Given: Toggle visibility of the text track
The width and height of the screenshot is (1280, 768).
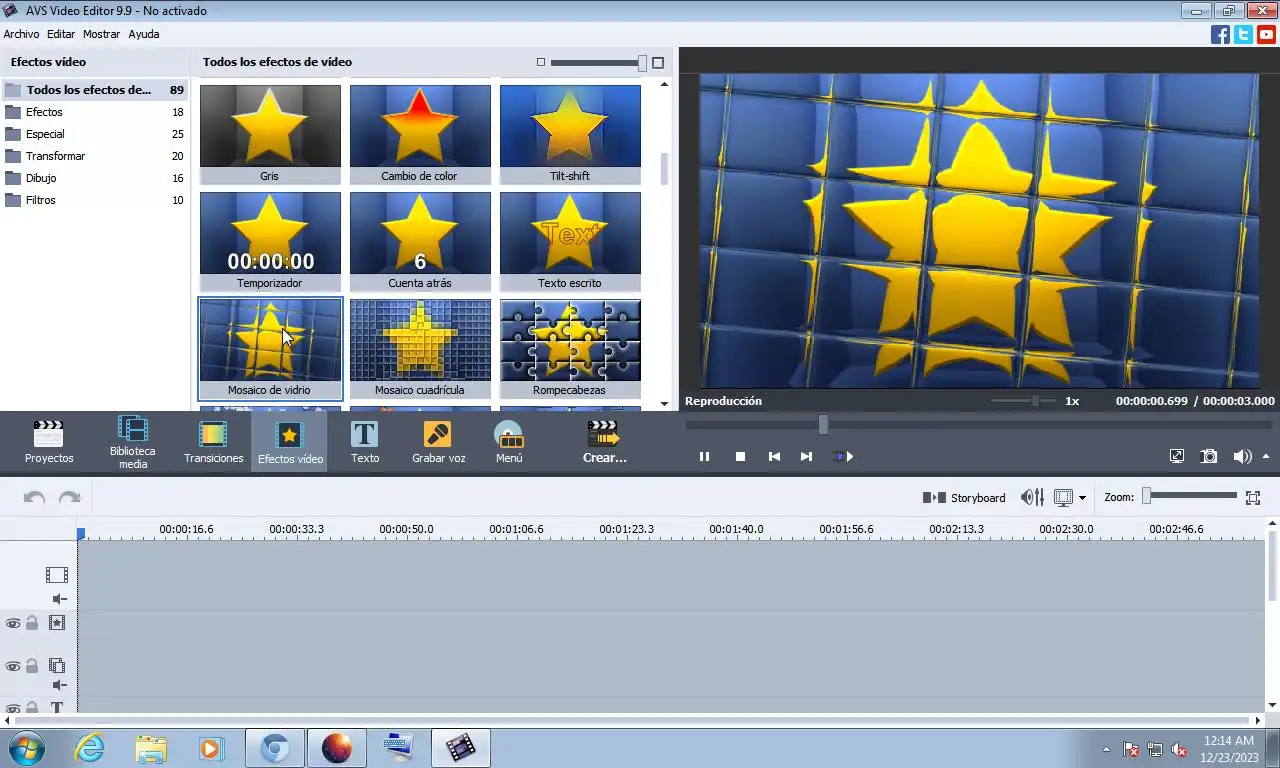Looking at the screenshot, I should click(13, 709).
